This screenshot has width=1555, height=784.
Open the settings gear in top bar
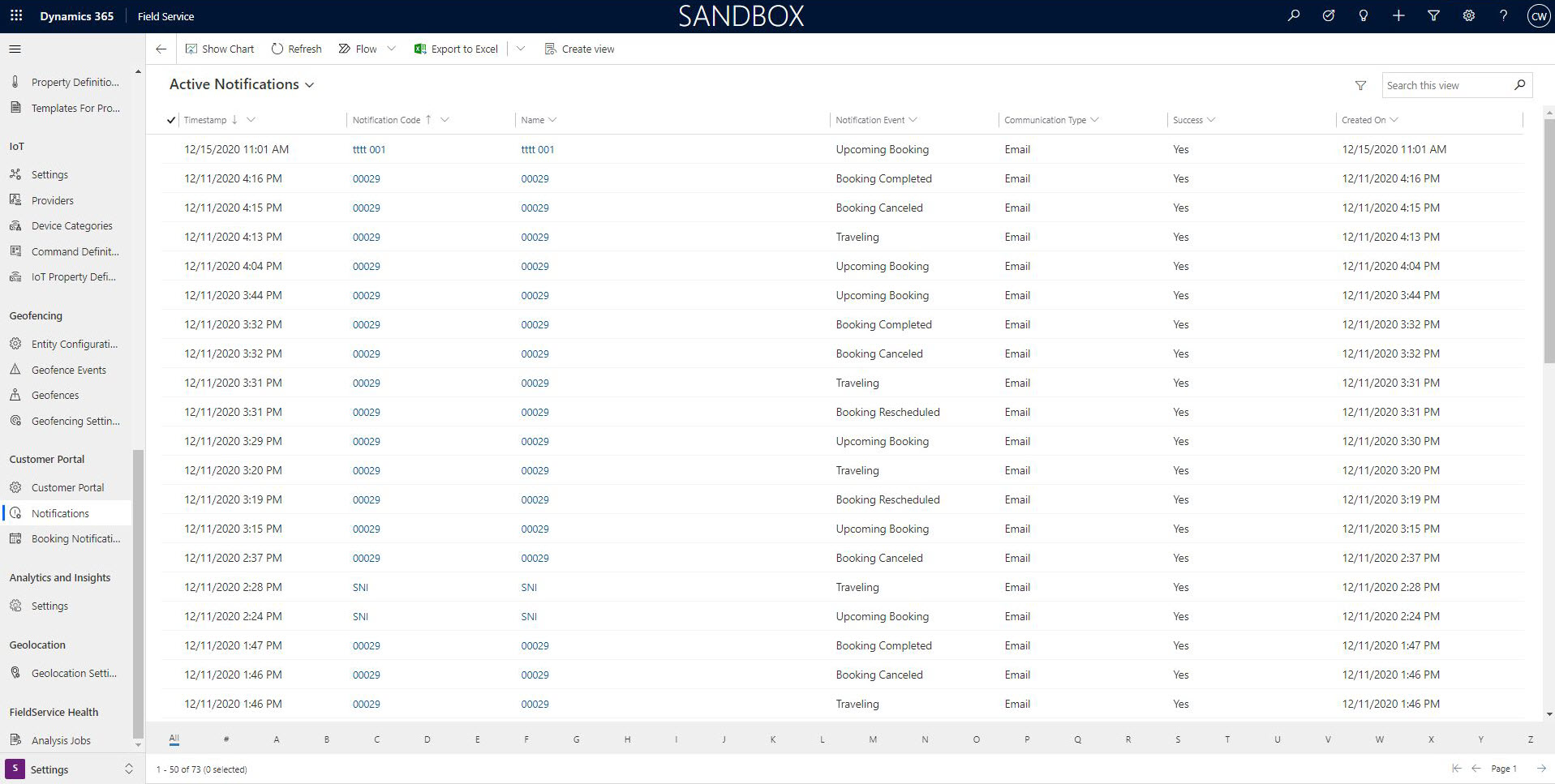(x=1468, y=15)
